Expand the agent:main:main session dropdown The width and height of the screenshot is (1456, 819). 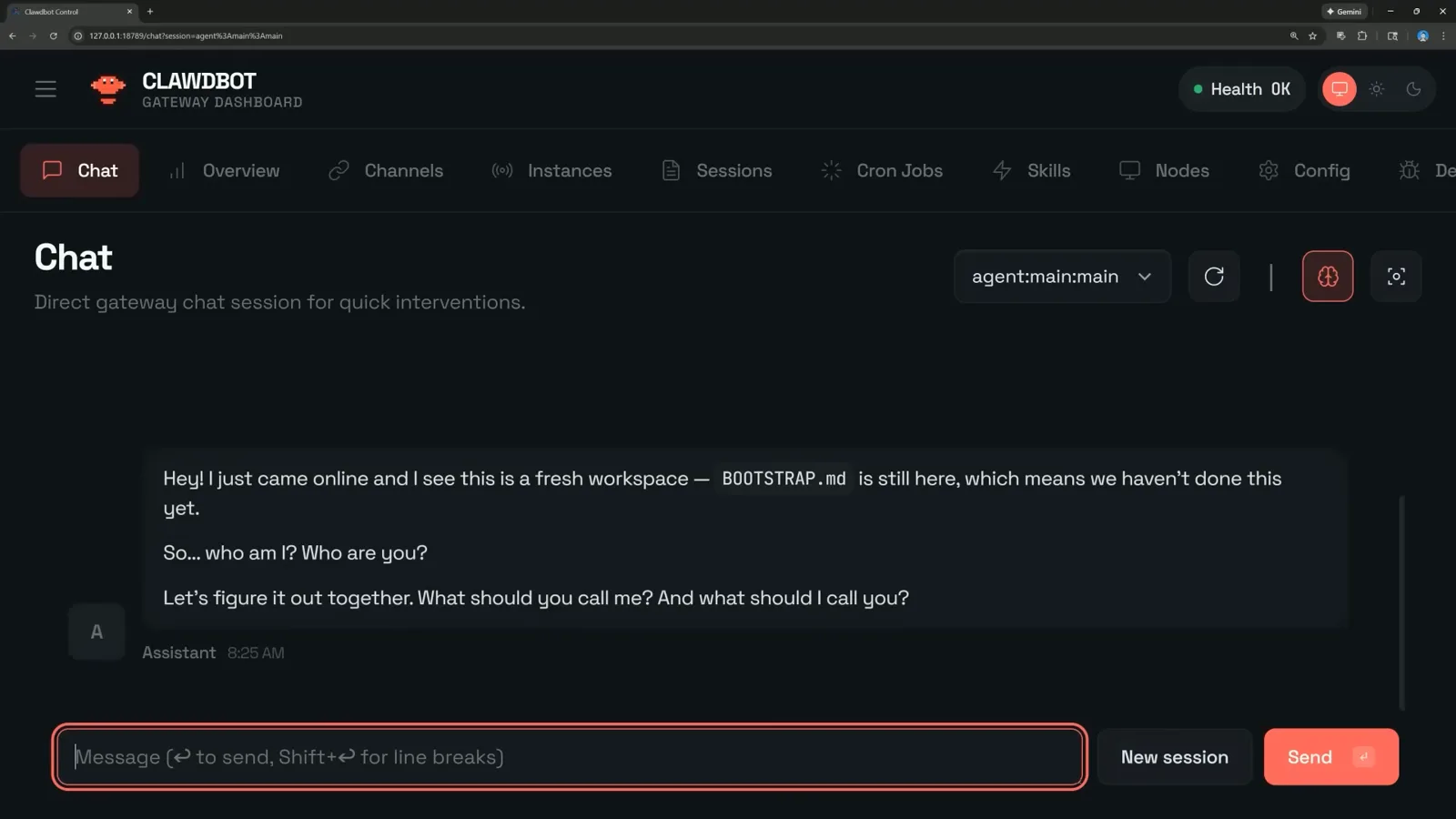1062,277
